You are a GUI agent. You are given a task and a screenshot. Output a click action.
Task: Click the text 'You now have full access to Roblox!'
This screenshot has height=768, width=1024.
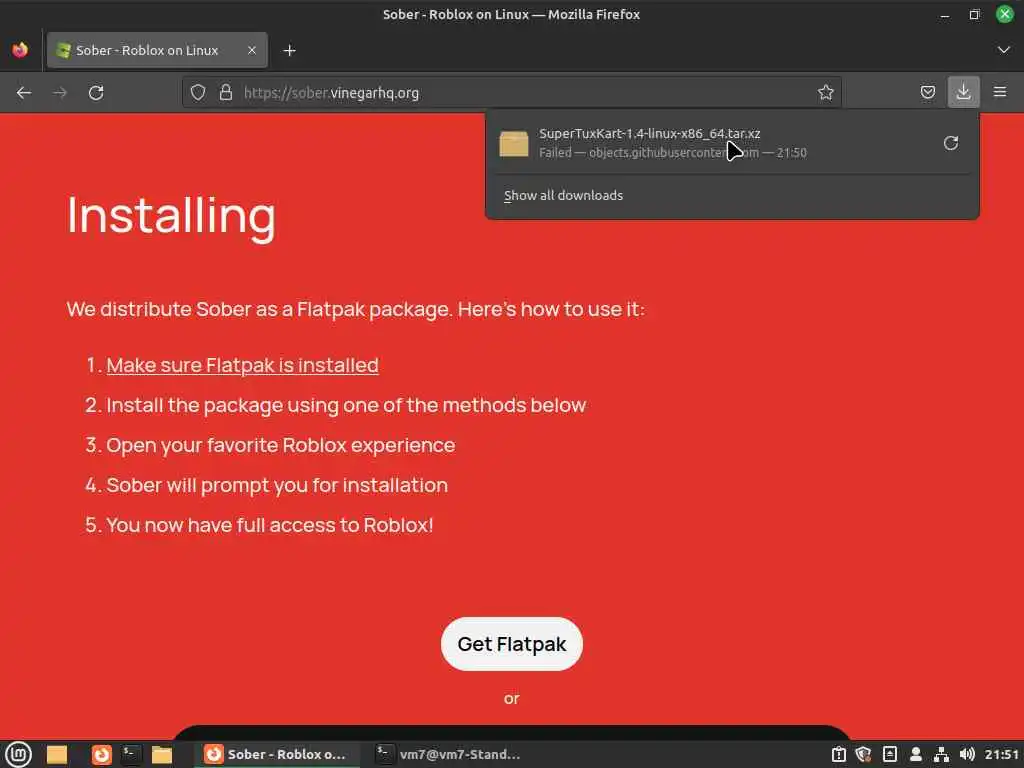(x=270, y=525)
